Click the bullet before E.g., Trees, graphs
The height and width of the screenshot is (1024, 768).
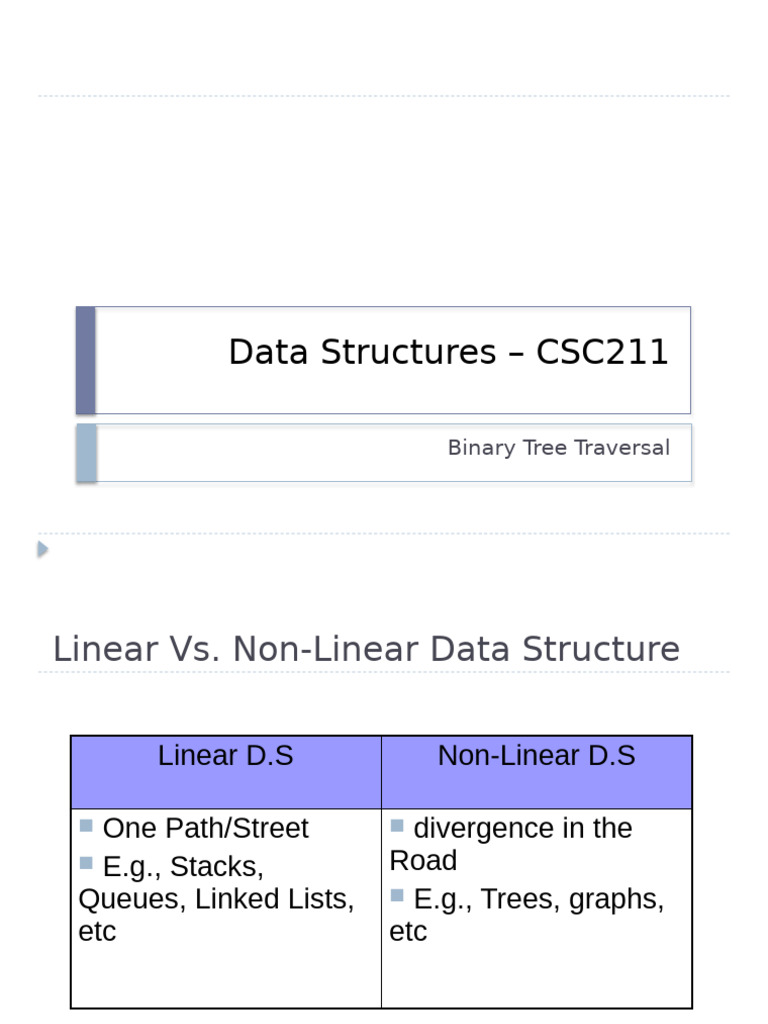click(397, 895)
